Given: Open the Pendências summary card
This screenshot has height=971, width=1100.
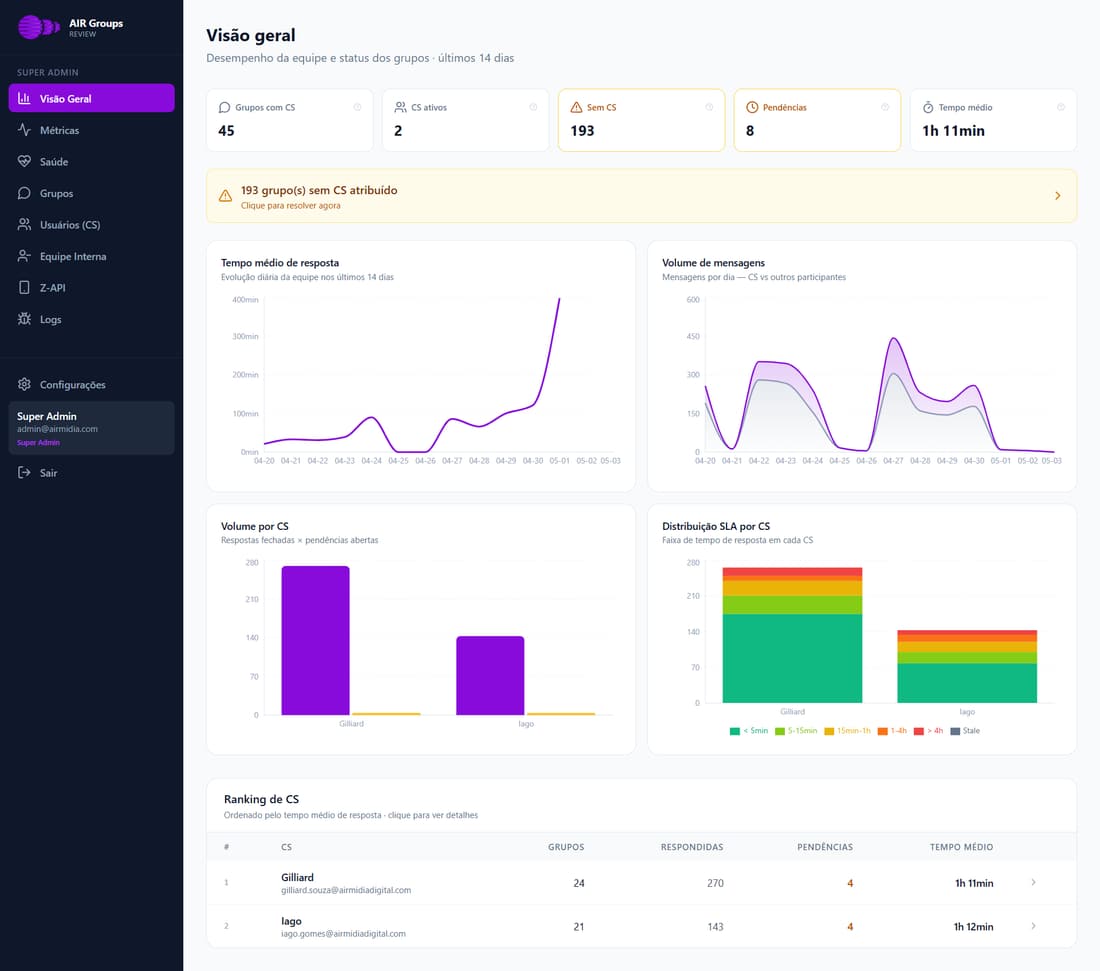Looking at the screenshot, I should pos(817,120).
